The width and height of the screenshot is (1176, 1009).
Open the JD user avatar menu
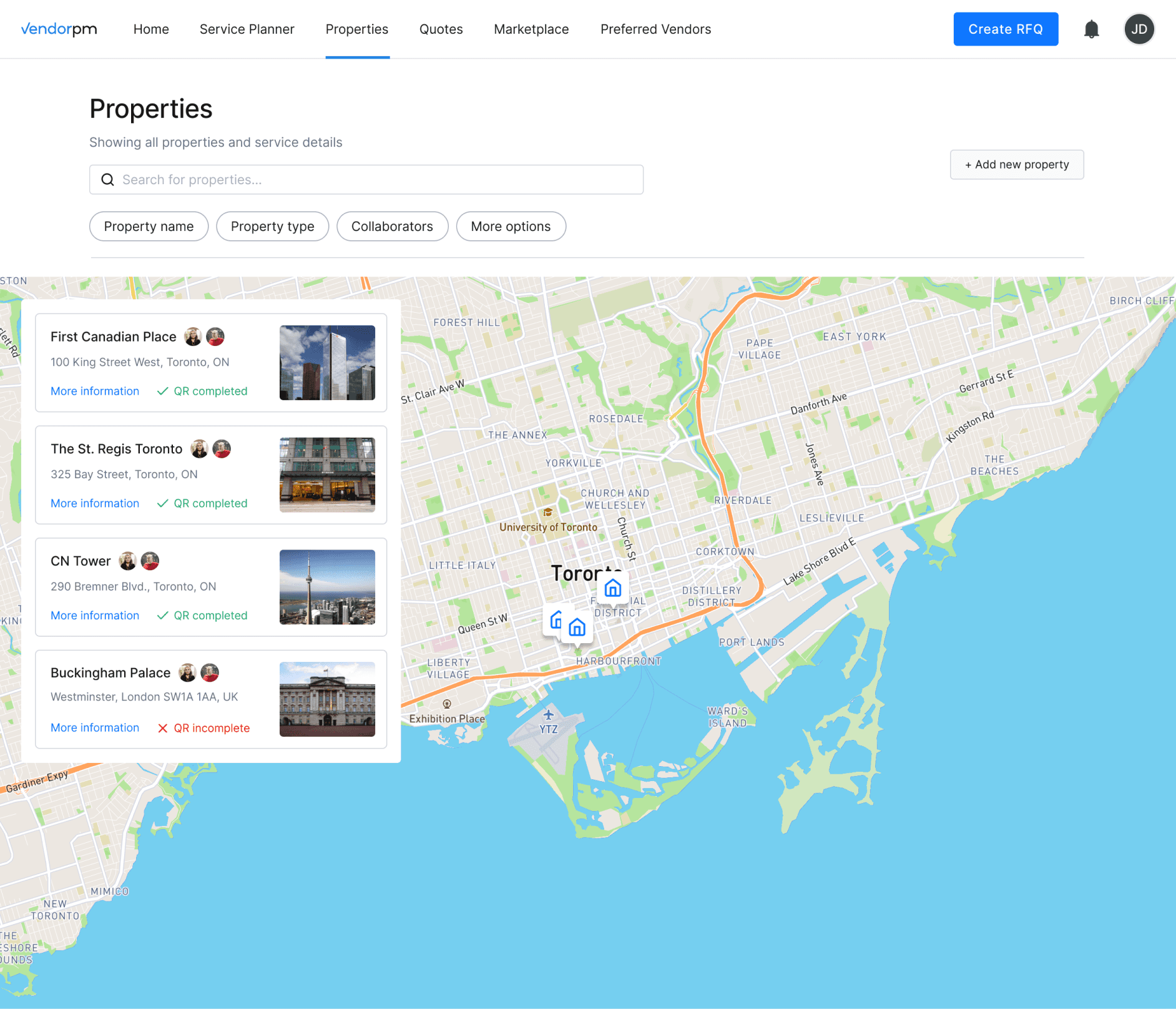pos(1139,29)
